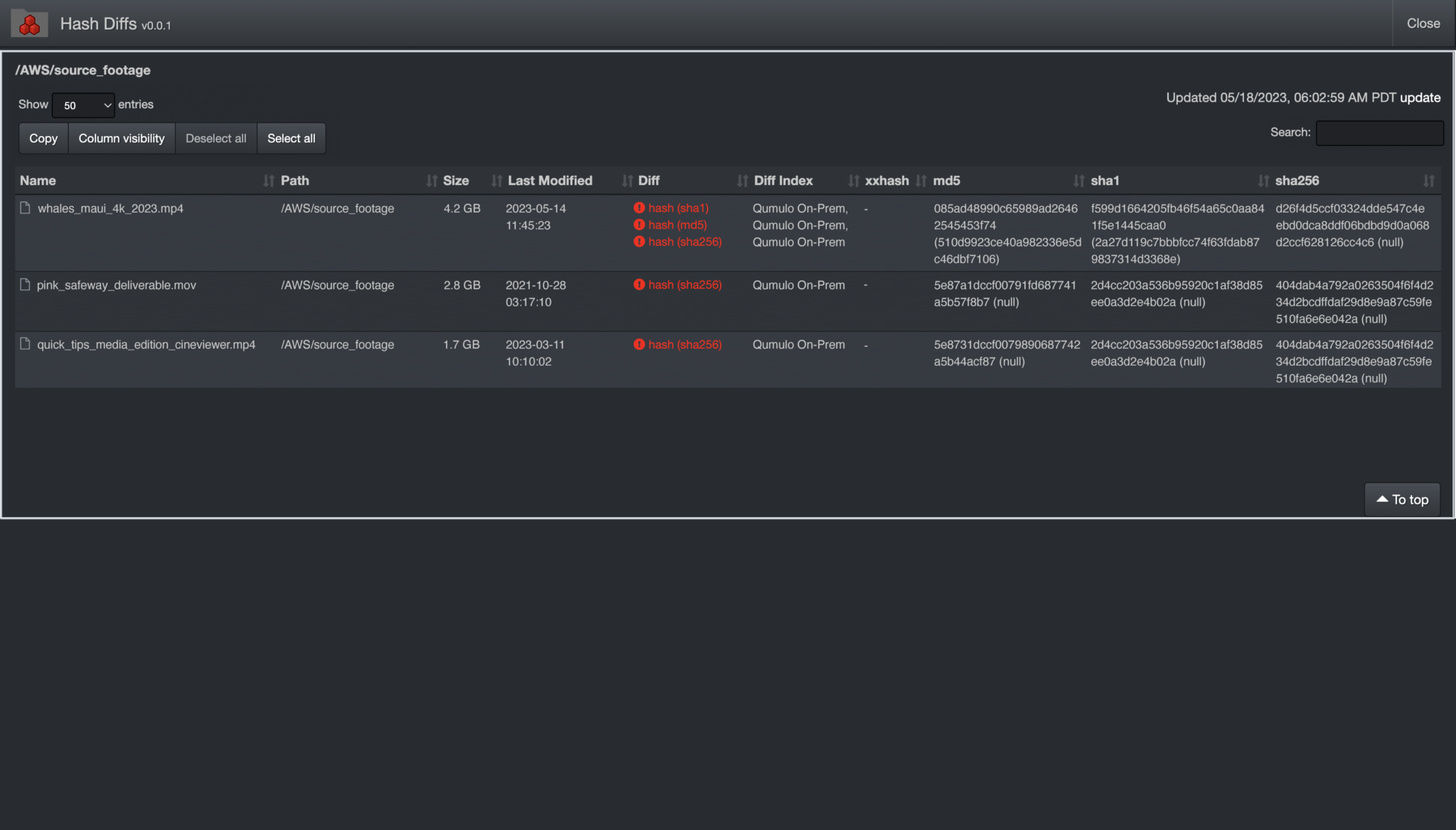Sort by Diff column sort arrows
This screenshot has height=830, width=1456.
point(742,181)
